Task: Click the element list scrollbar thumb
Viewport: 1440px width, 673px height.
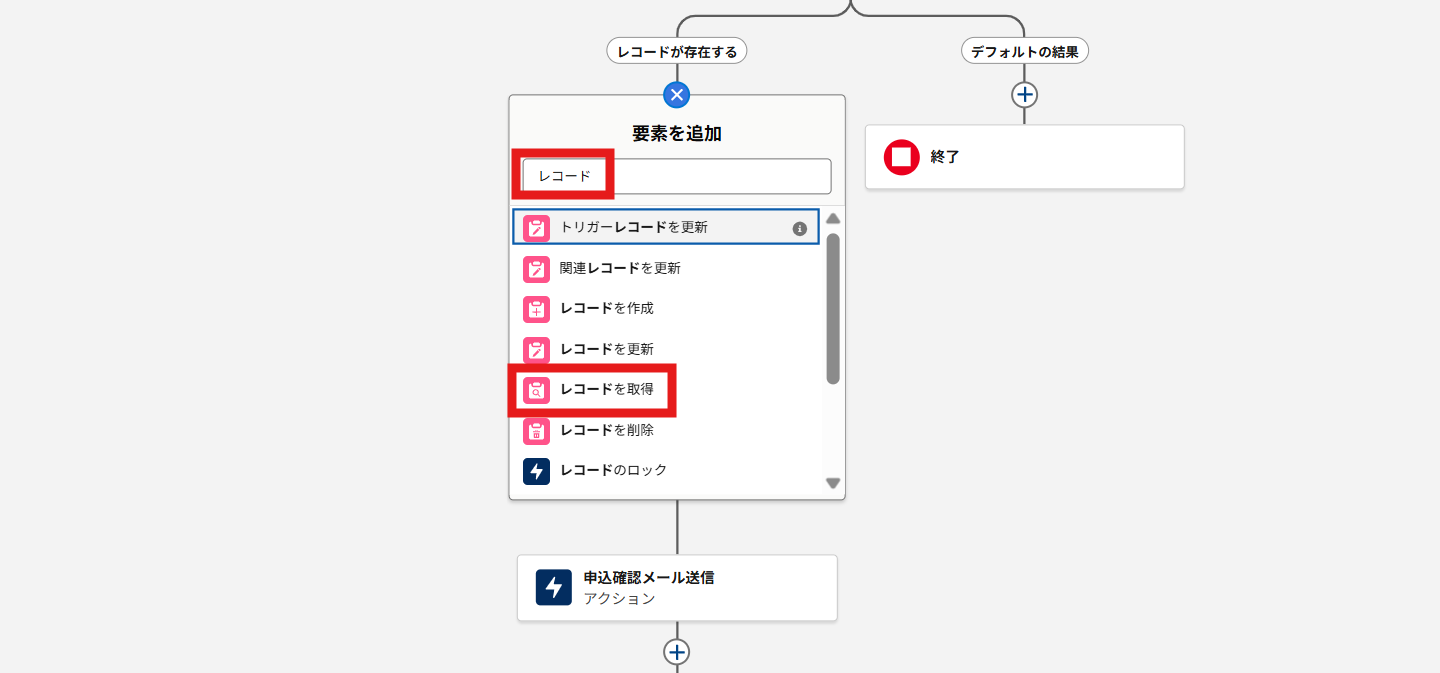Action: click(833, 308)
